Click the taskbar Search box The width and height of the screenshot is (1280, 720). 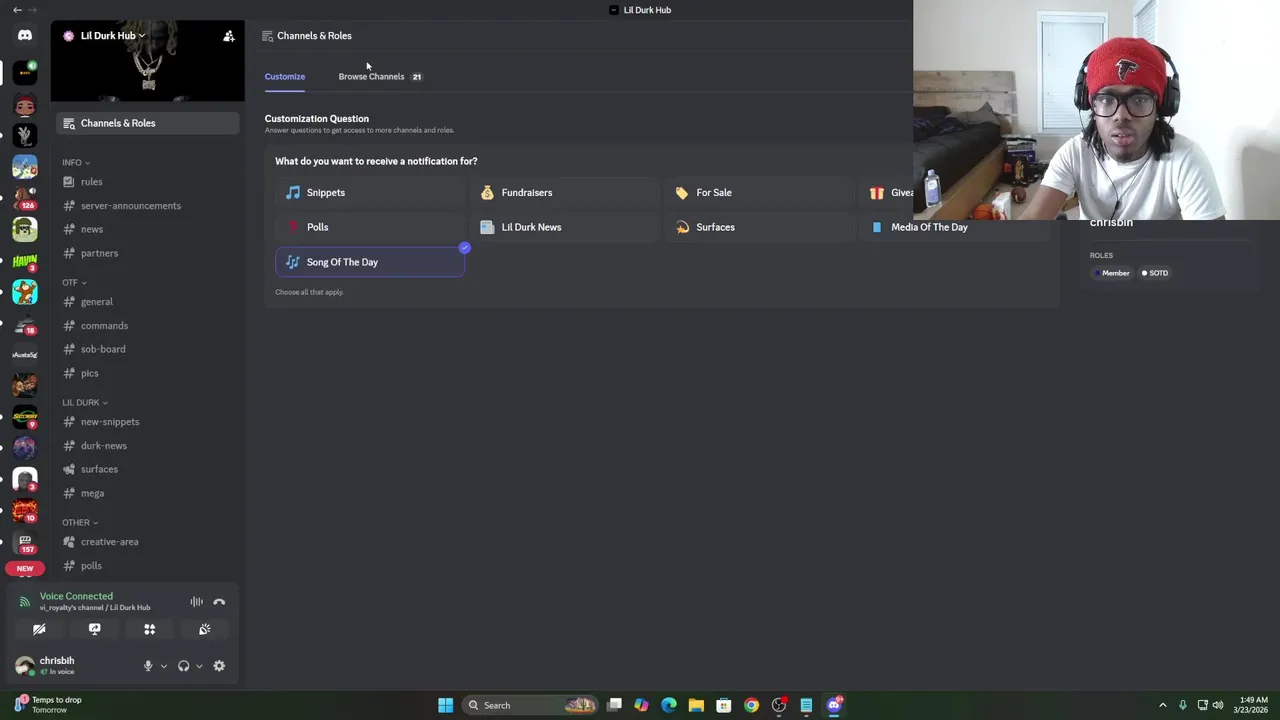click(x=532, y=705)
